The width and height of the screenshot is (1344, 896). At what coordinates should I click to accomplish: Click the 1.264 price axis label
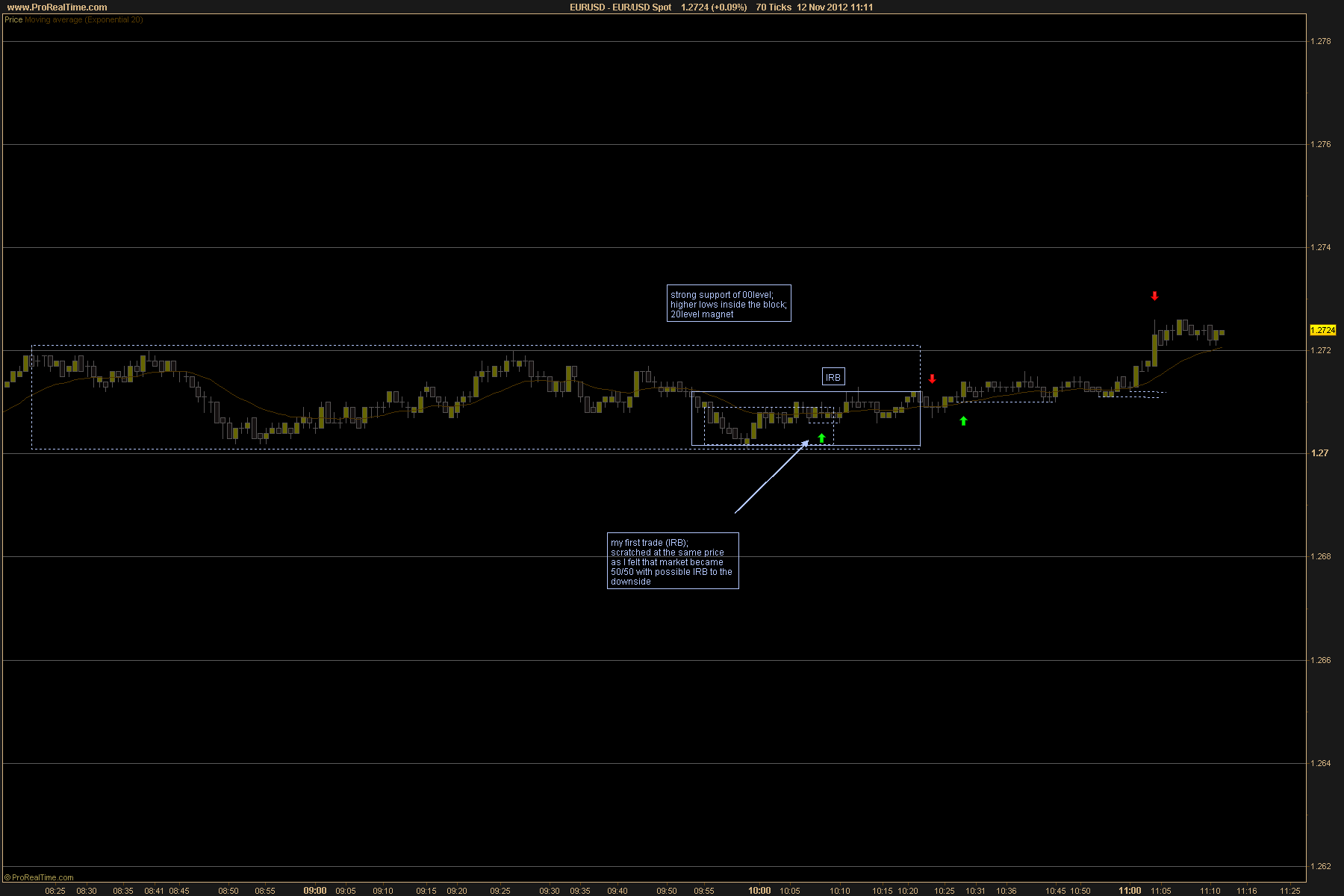coord(1321,763)
